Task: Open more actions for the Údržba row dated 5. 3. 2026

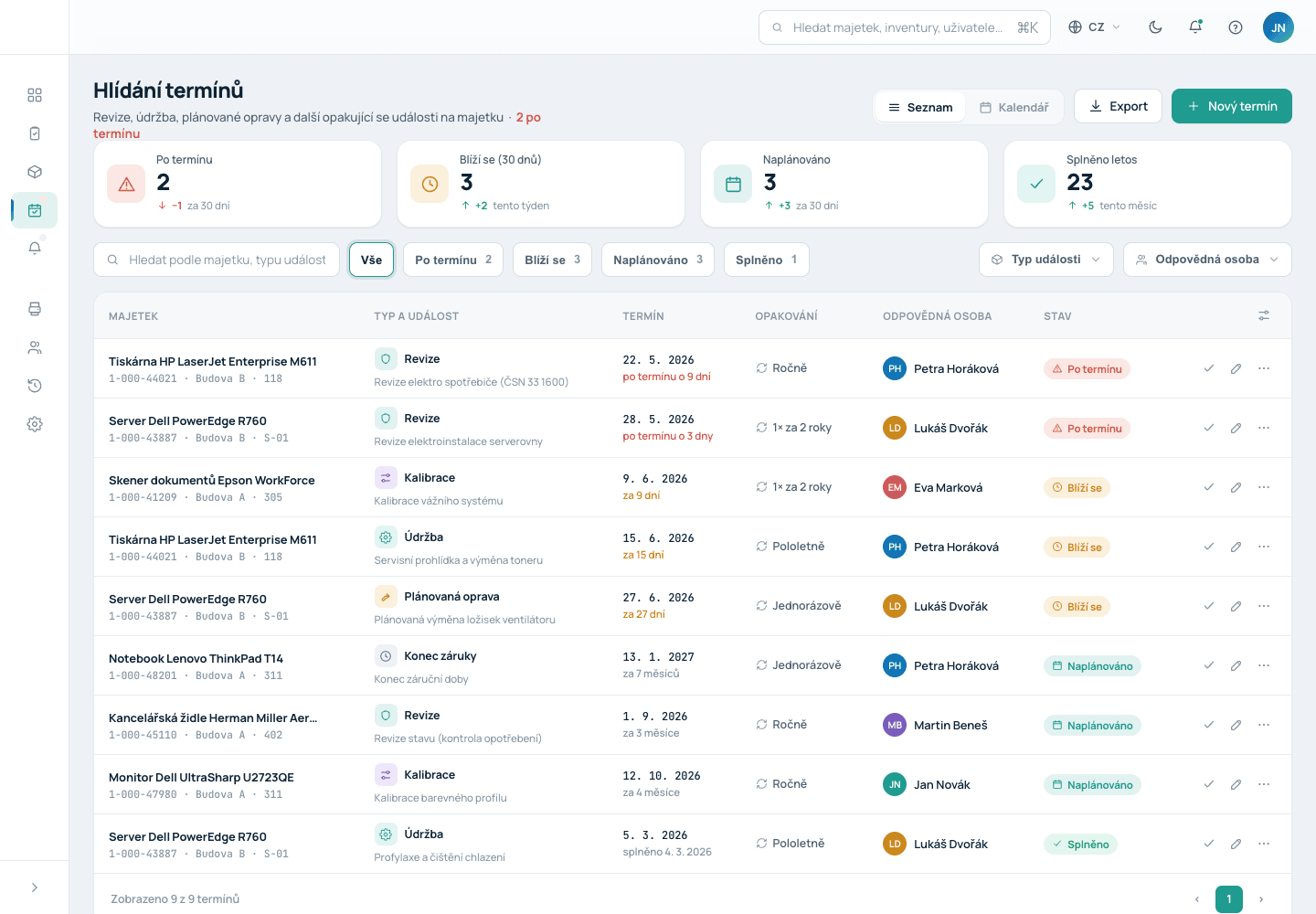Action: 1264,844
